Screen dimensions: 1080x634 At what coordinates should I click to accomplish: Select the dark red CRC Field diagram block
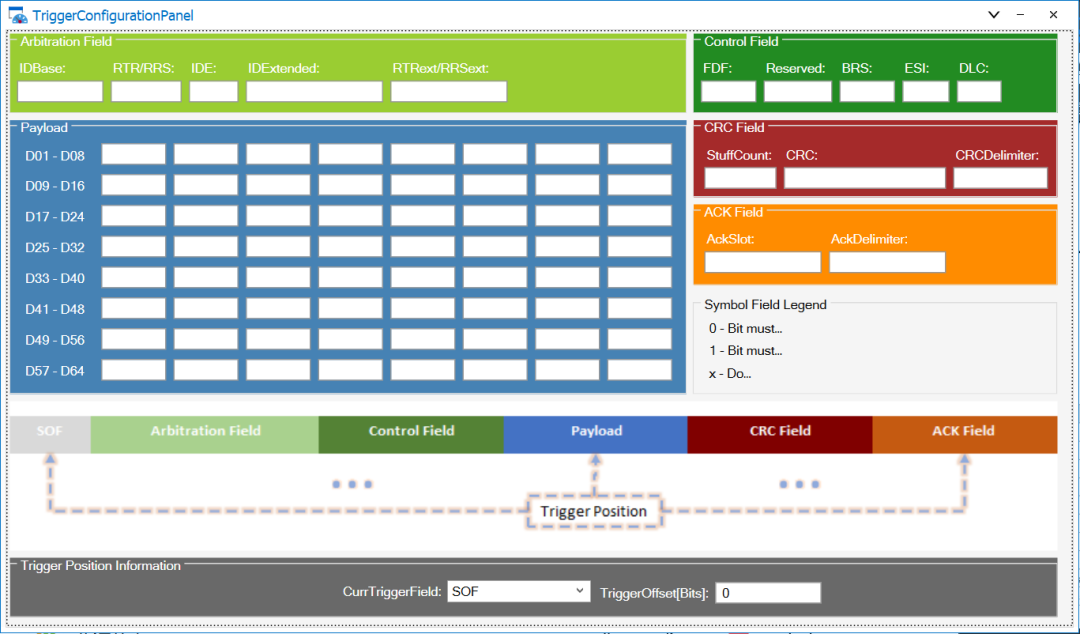780,431
